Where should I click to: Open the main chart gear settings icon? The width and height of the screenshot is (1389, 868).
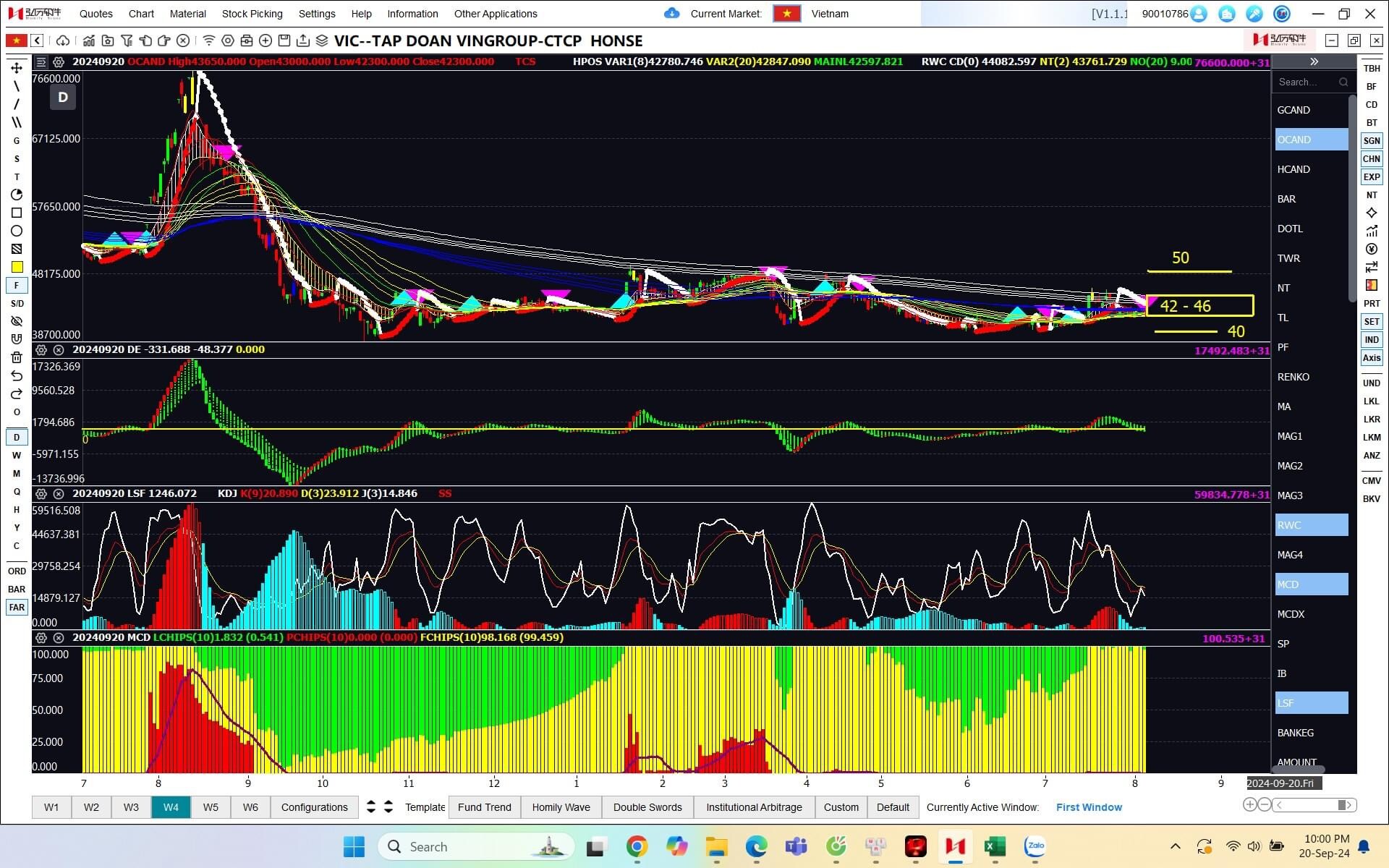coord(59,62)
